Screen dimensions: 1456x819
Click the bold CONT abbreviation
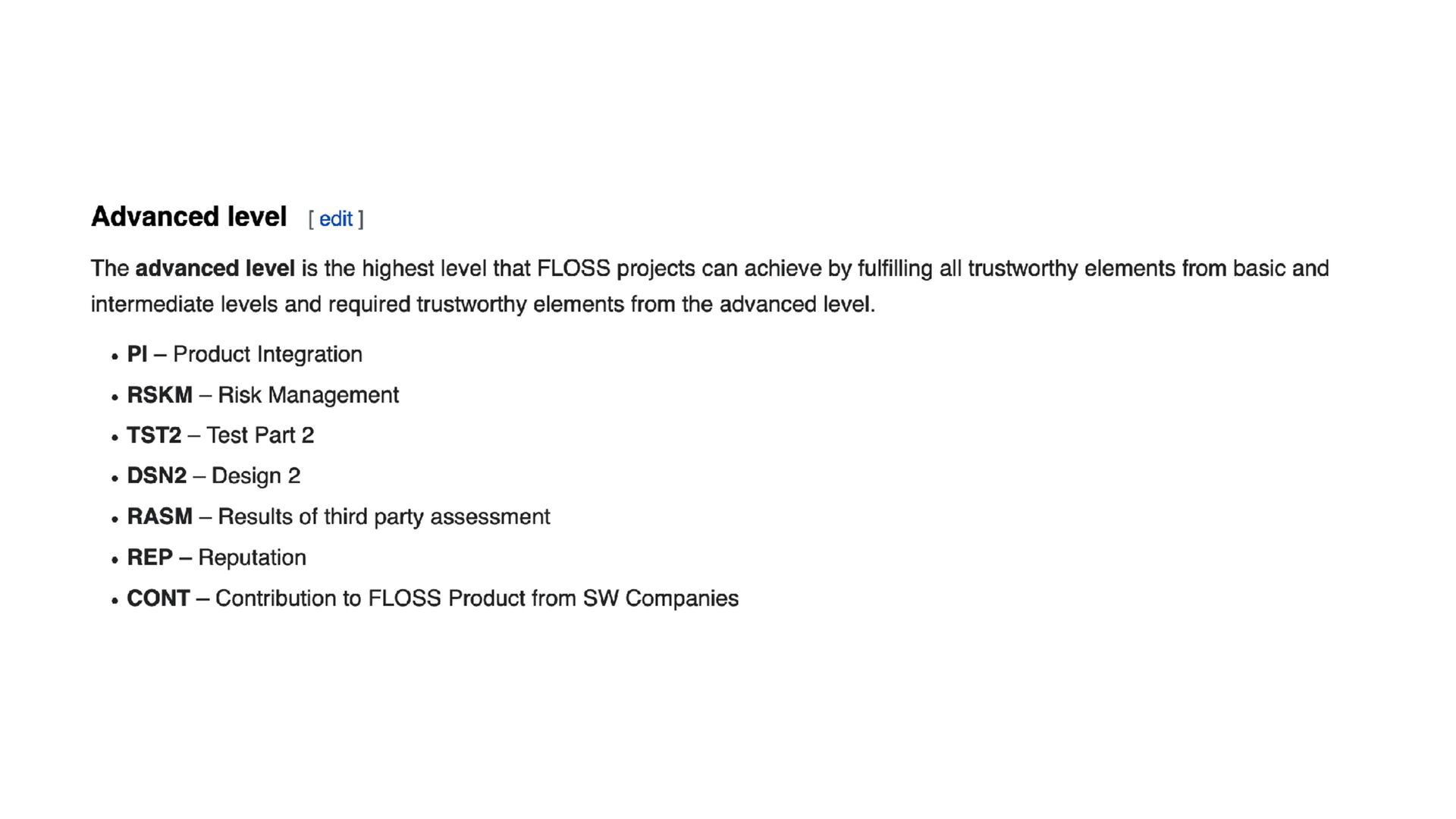tap(158, 598)
